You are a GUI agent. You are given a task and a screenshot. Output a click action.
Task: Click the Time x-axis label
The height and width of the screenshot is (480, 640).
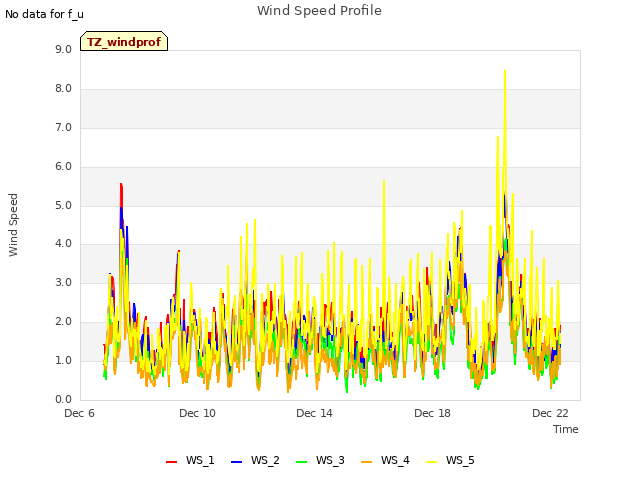566,429
